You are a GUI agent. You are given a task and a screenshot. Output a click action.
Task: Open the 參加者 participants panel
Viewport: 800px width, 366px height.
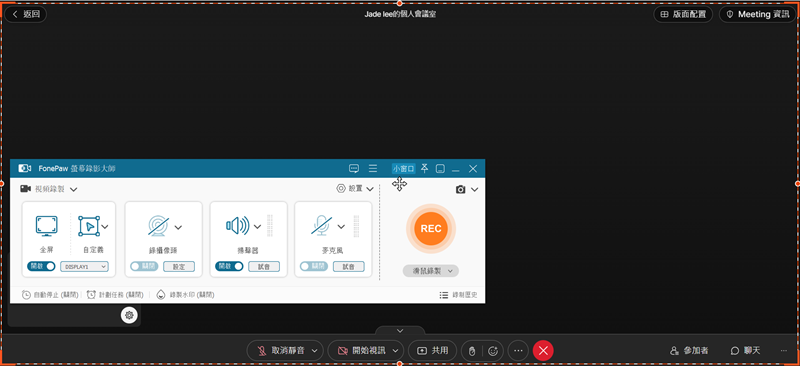pyautogui.click(x=689, y=351)
